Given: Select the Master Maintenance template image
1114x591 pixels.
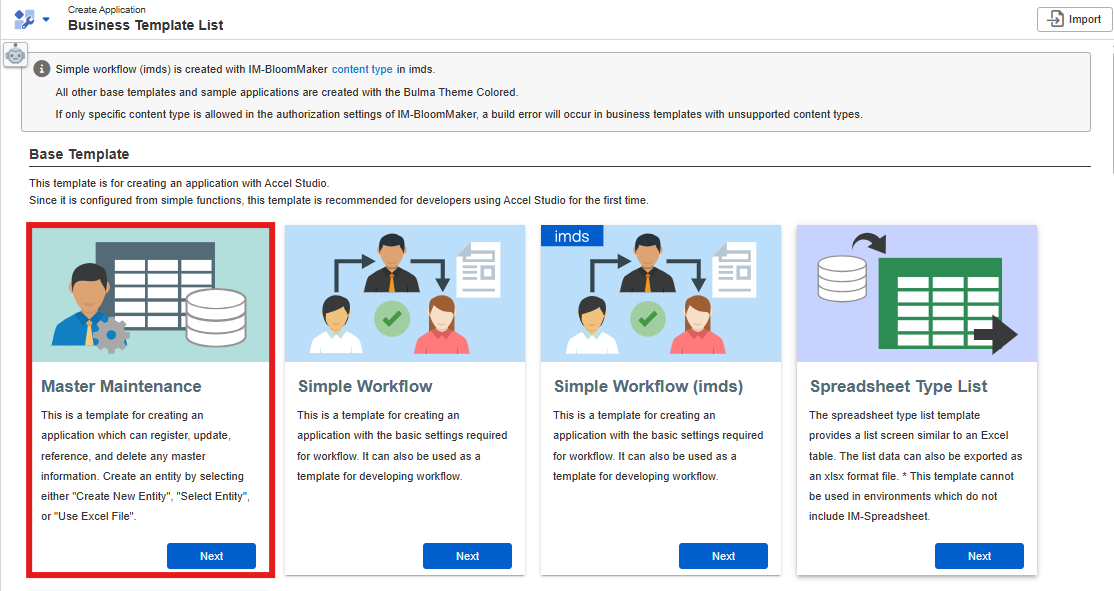Looking at the screenshot, I should click(x=151, y=295).
